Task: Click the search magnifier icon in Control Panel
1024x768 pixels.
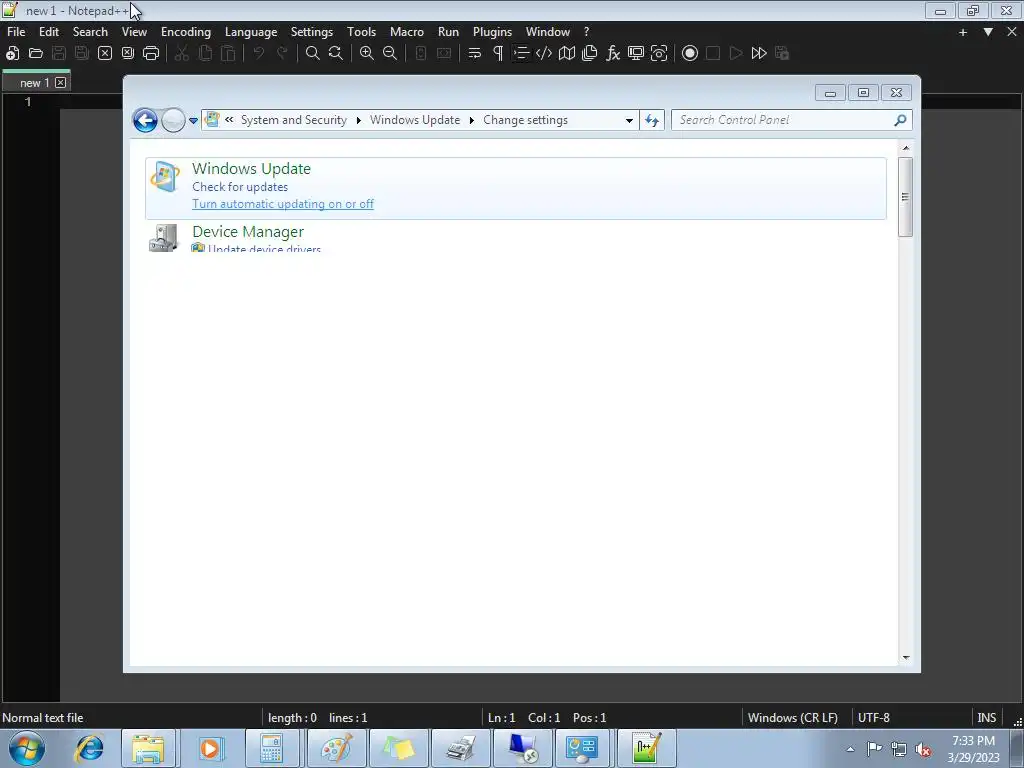Action: pyautogui.click(x=900, y=120)
